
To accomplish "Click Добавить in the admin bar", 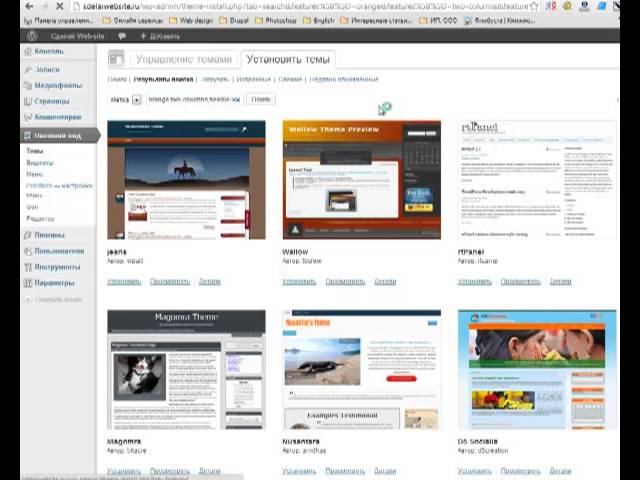I will tap(160, 36).
